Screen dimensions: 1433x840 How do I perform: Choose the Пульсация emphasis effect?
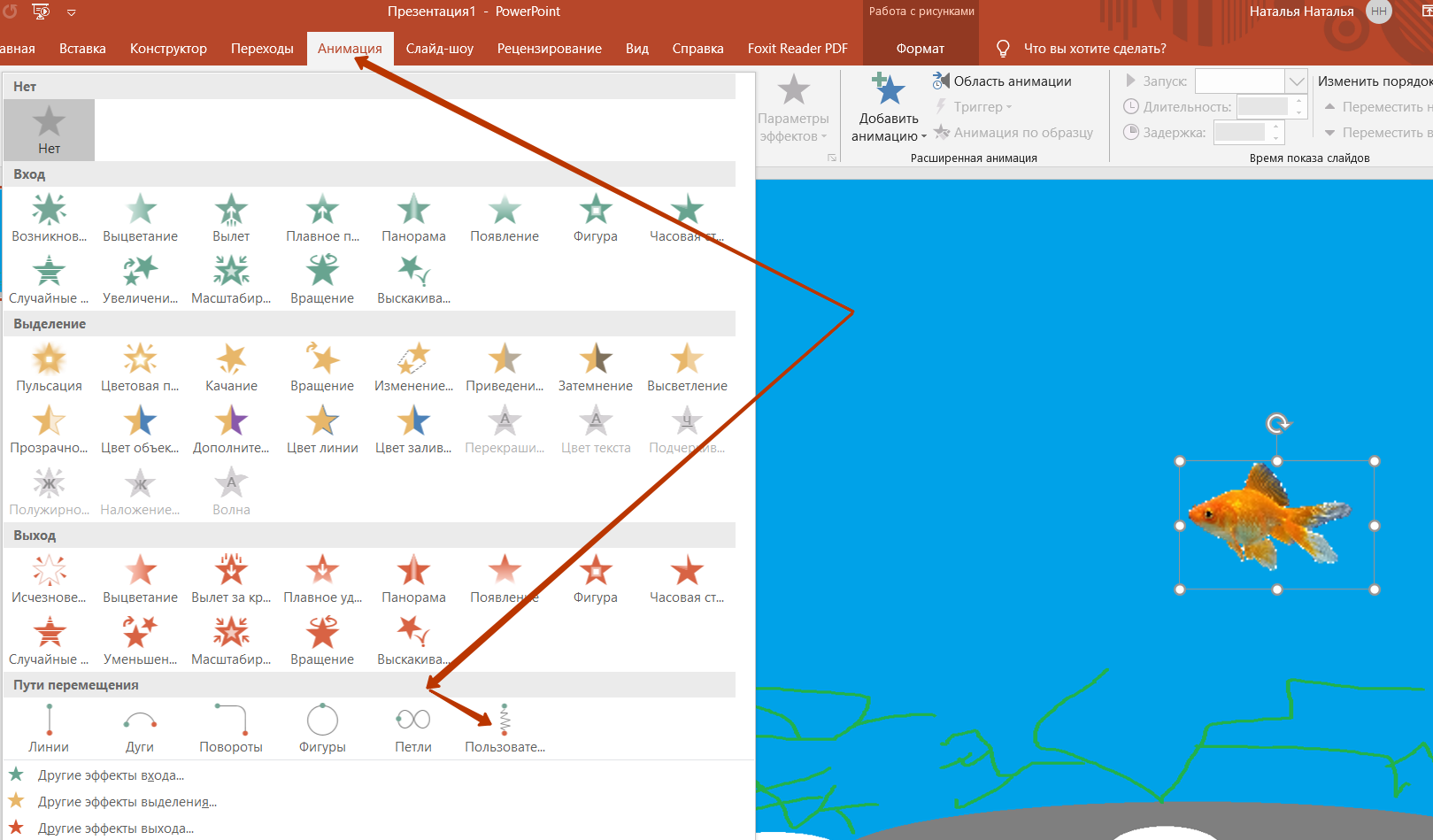point(49,367)
